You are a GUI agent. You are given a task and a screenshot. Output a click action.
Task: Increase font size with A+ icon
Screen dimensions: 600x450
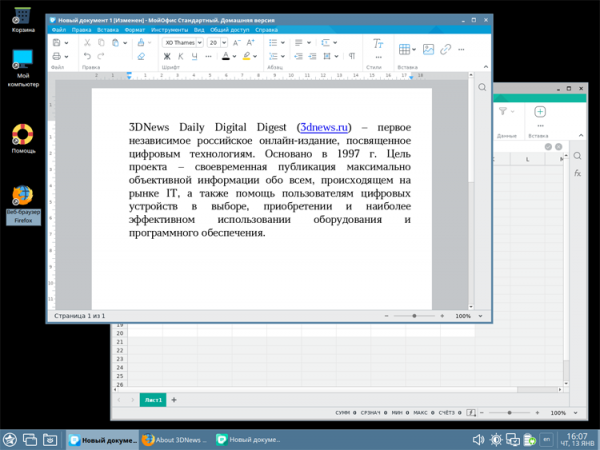tap(251, 42)
